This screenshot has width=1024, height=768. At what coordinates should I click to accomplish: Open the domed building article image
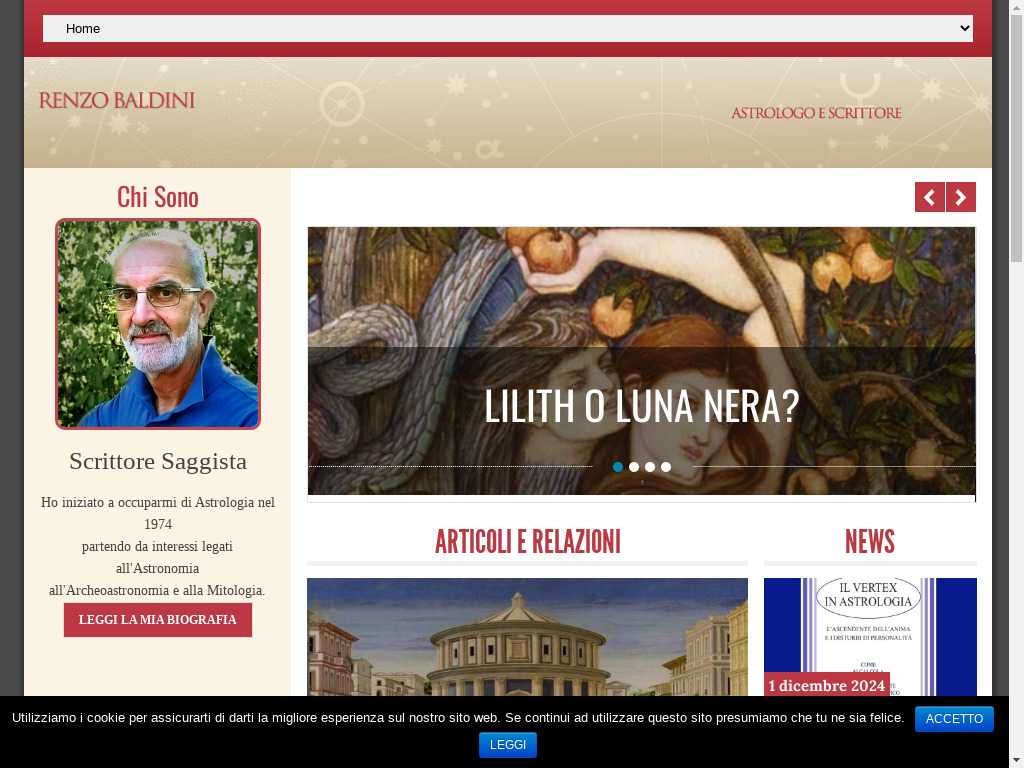pyautogui.click(x=527, y=637)
